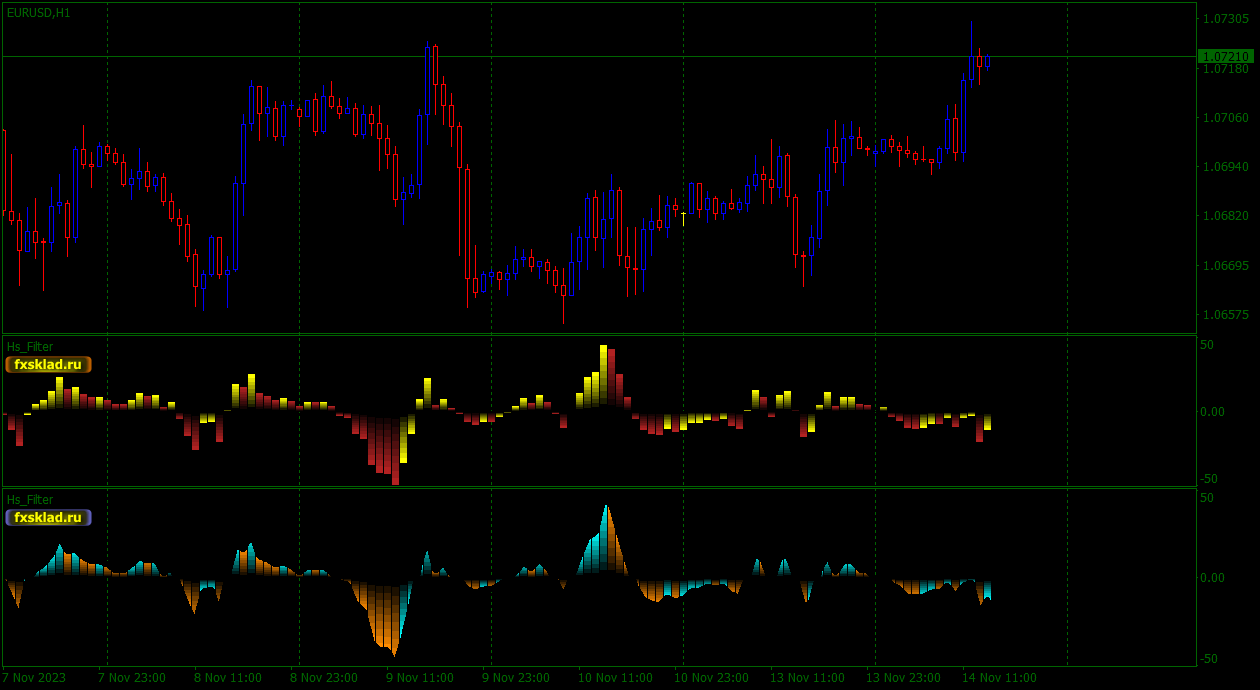Click the 0.00 scale value of cyan-orange panel
The width and height of the screenshot is (1260, 690).
click(1212, 578)
